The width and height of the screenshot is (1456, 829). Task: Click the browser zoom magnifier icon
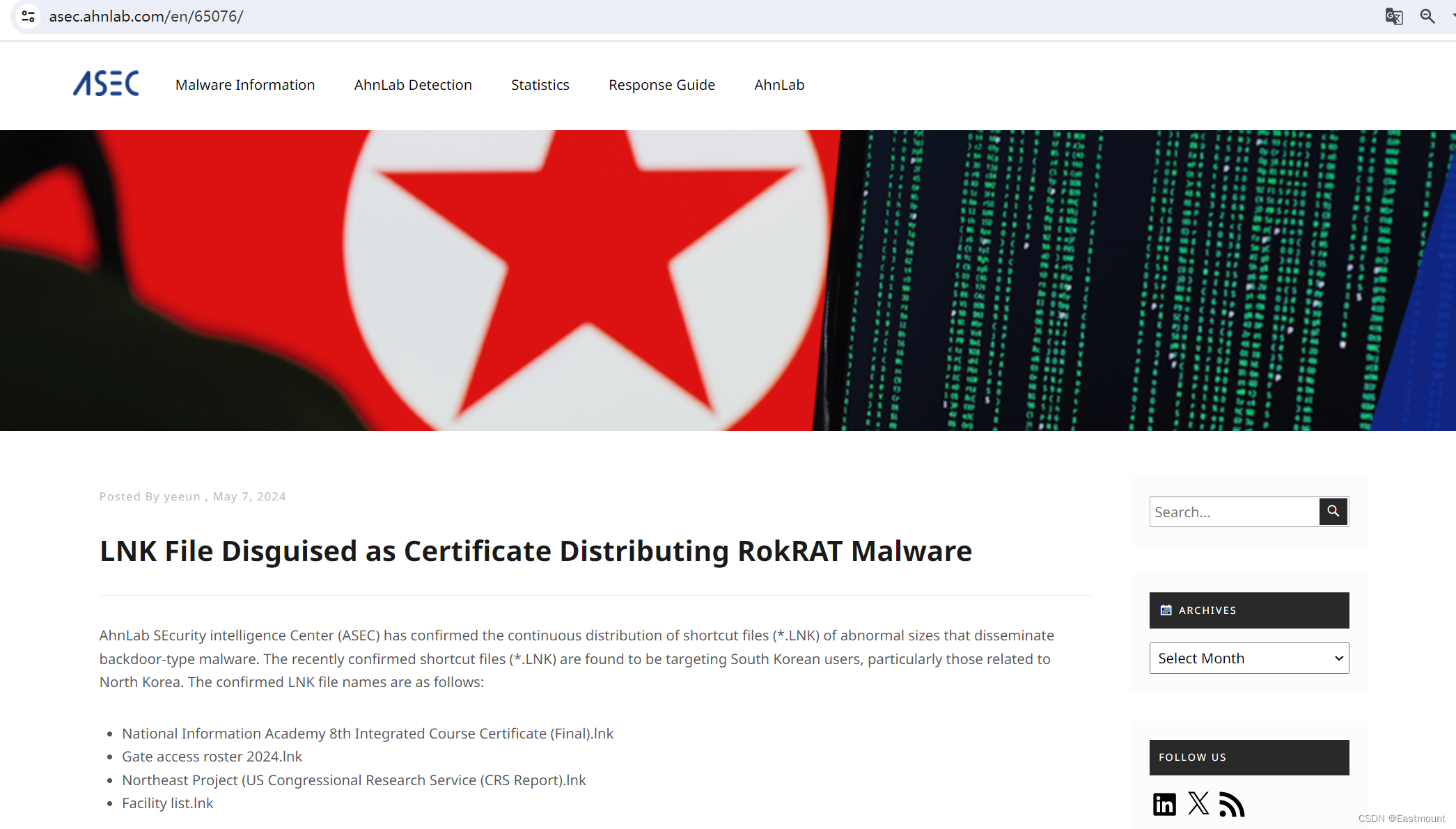1427,16
